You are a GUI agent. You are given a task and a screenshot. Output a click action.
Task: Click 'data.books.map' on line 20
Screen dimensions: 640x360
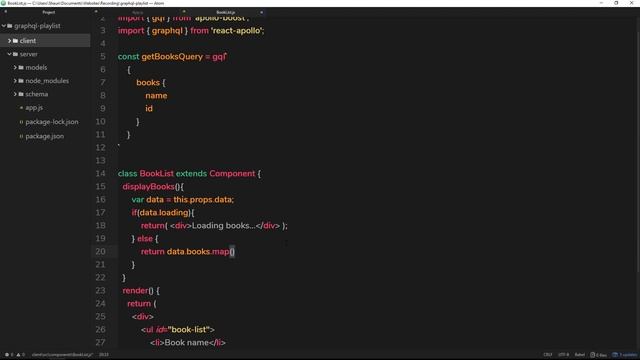198,251
